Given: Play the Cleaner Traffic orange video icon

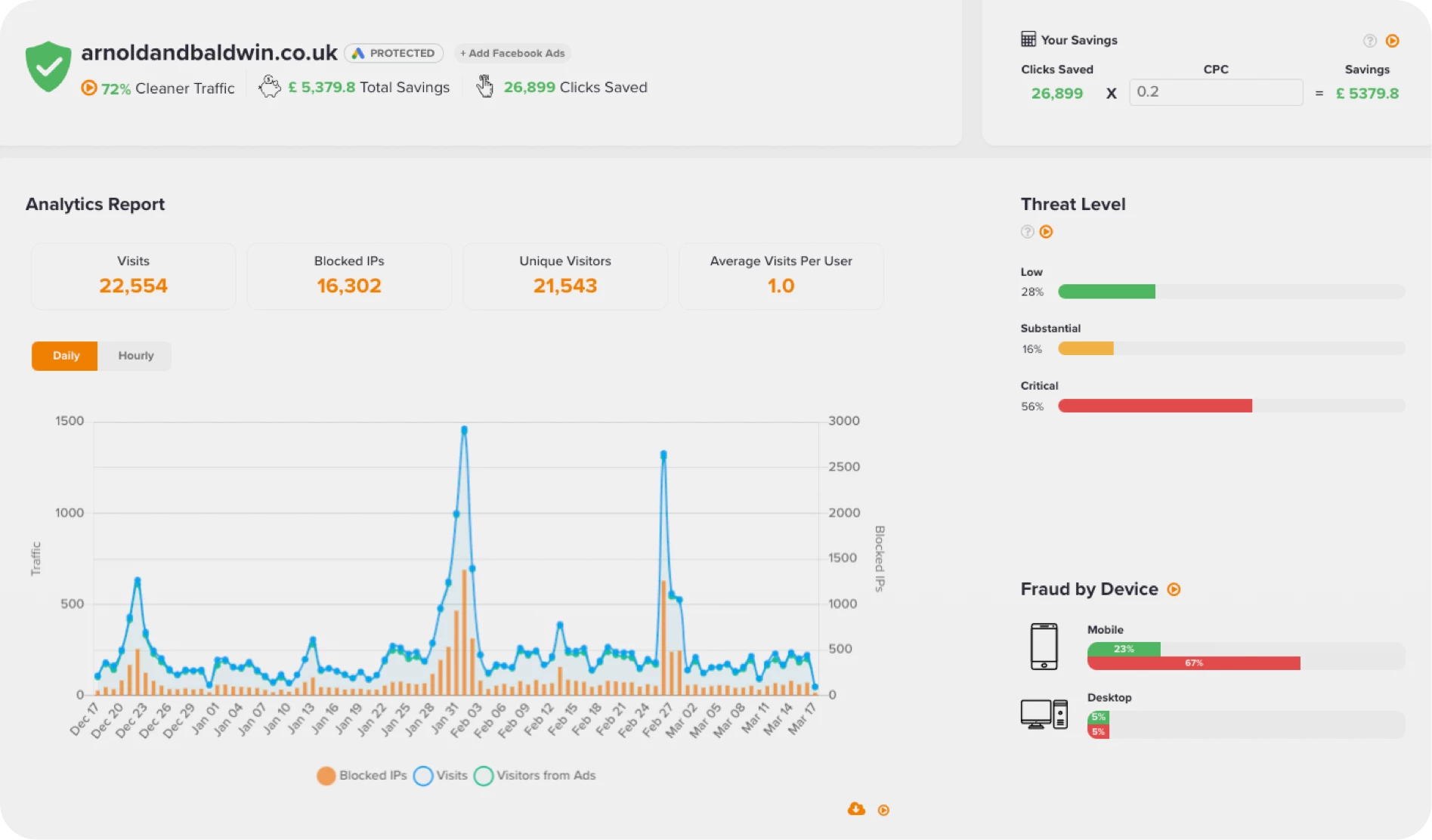Looking at the screenshot, I should point(88,88).
